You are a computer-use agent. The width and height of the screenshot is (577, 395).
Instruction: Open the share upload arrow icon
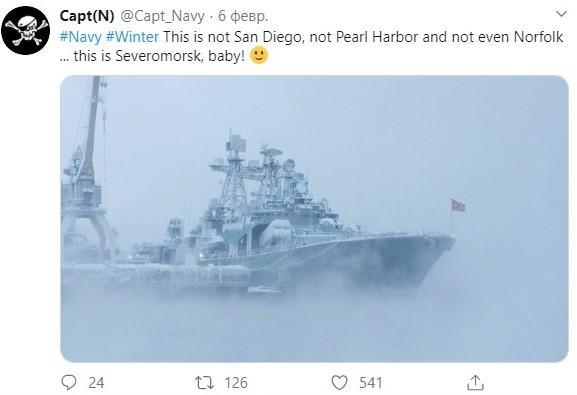pos(475,382)
